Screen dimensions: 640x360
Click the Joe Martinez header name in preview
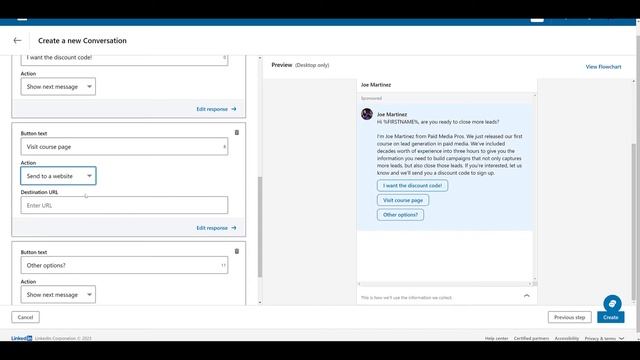pyautogui.click(x=376, y=85)
